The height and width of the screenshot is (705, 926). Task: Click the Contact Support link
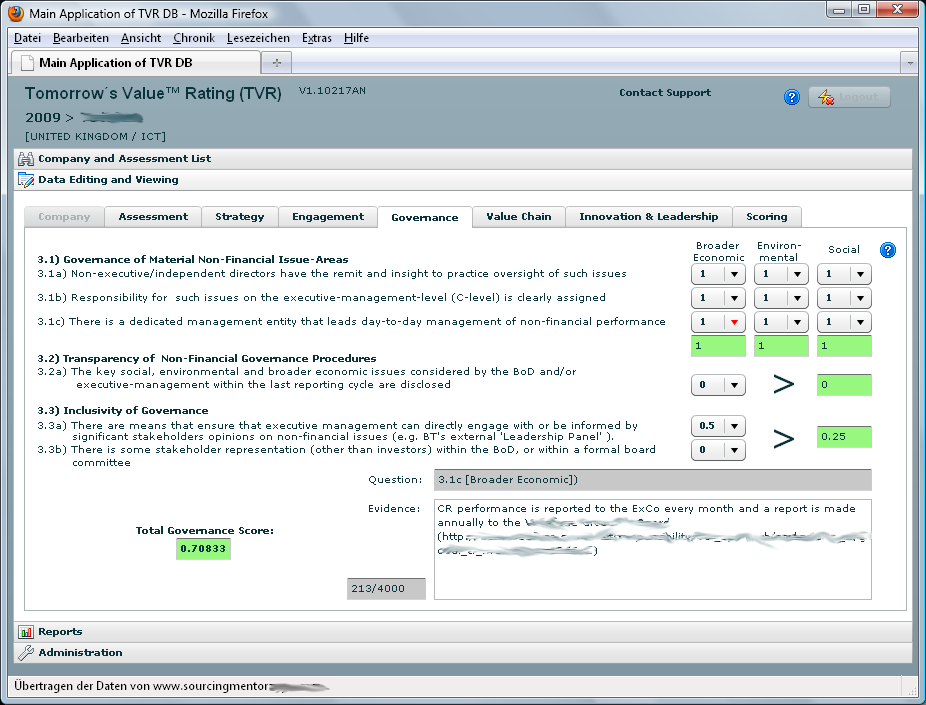(664, 93)
